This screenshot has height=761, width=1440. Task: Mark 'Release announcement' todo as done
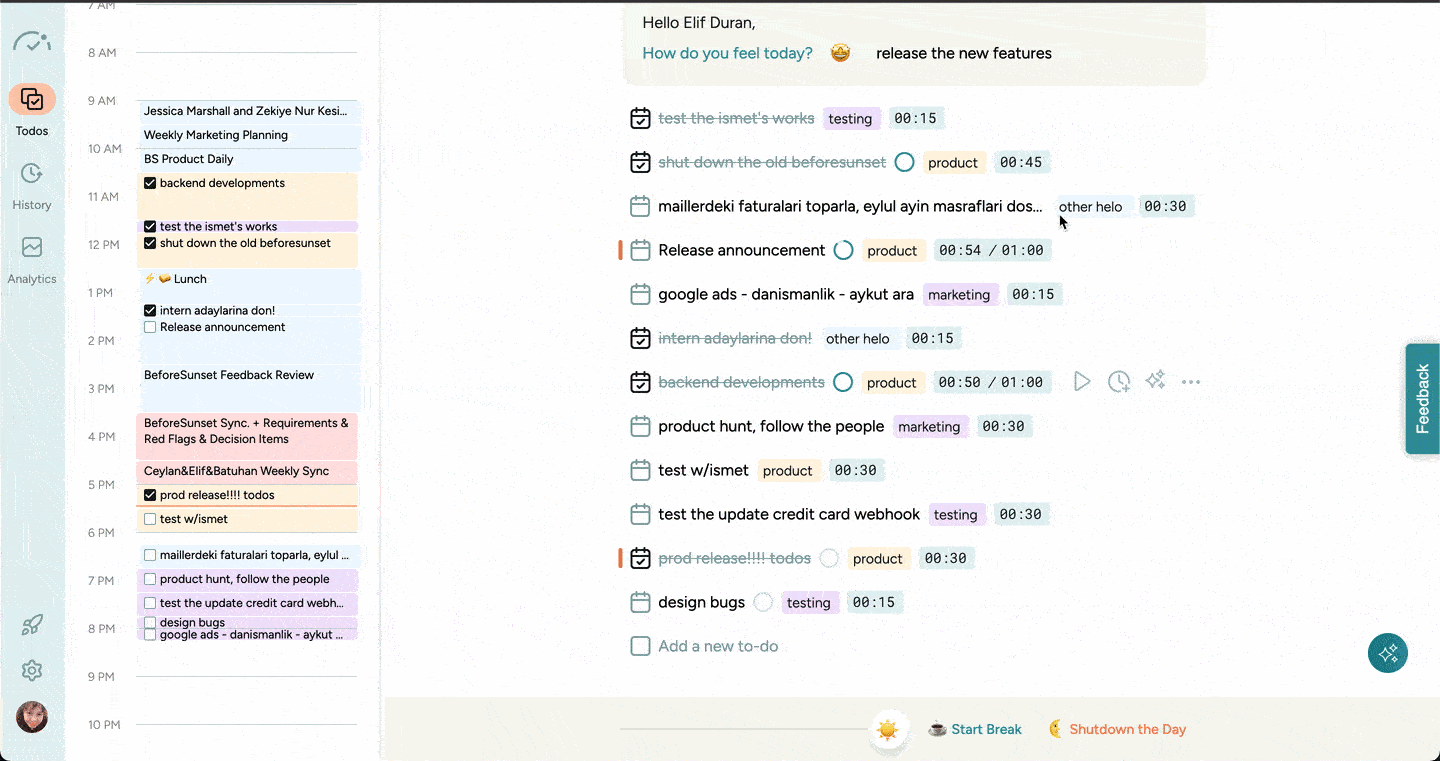point(640,251)
